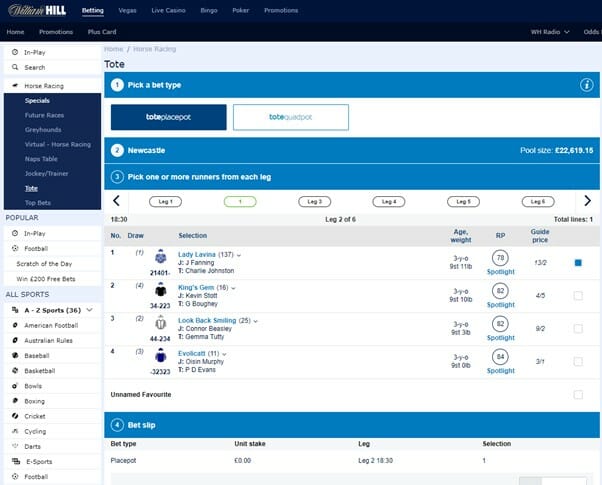Select the totequadpot bet type
This screenshot has height=485, width=602.
[291, 117]
